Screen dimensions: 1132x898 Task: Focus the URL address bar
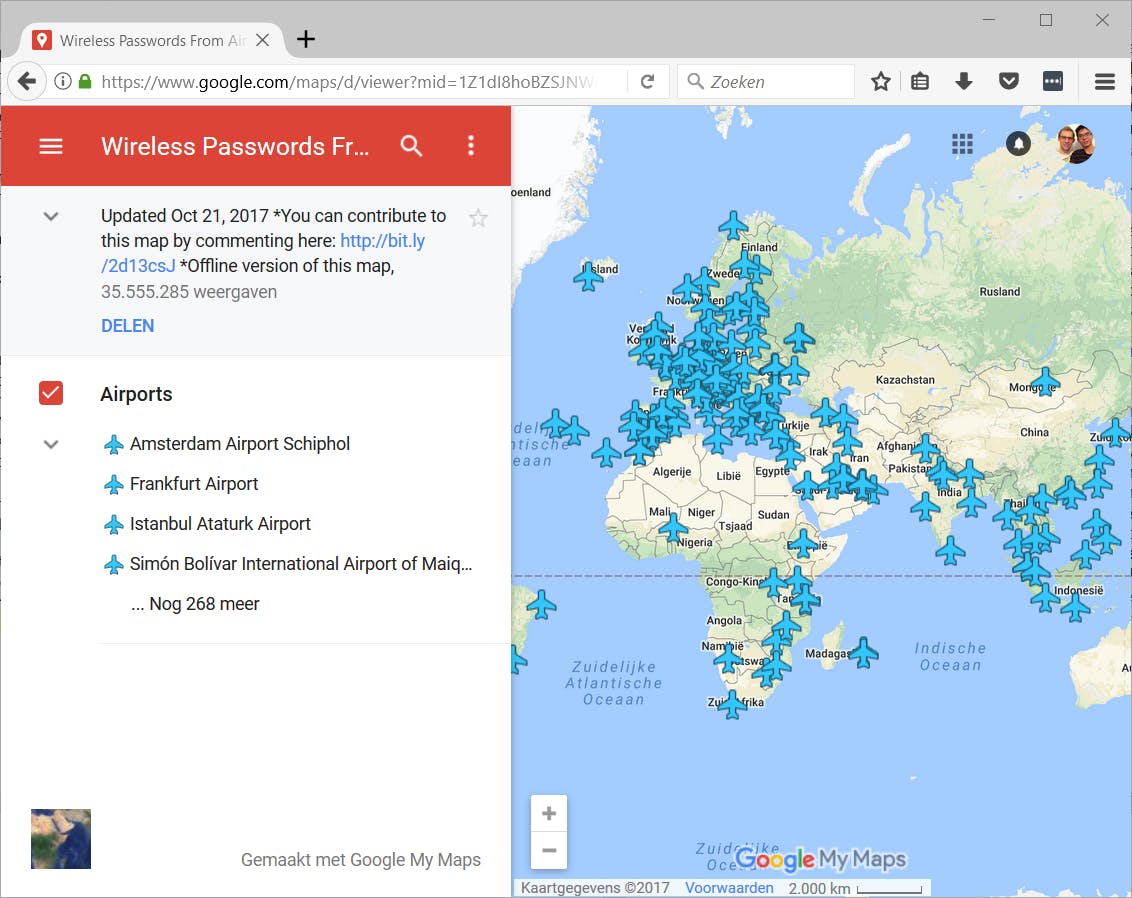pos(347,82)
